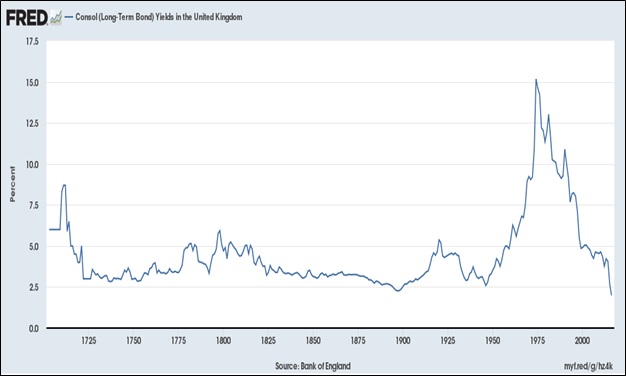626x376 pixels.
Task: Click the small chart icon beside FRED
Action: 56,18
